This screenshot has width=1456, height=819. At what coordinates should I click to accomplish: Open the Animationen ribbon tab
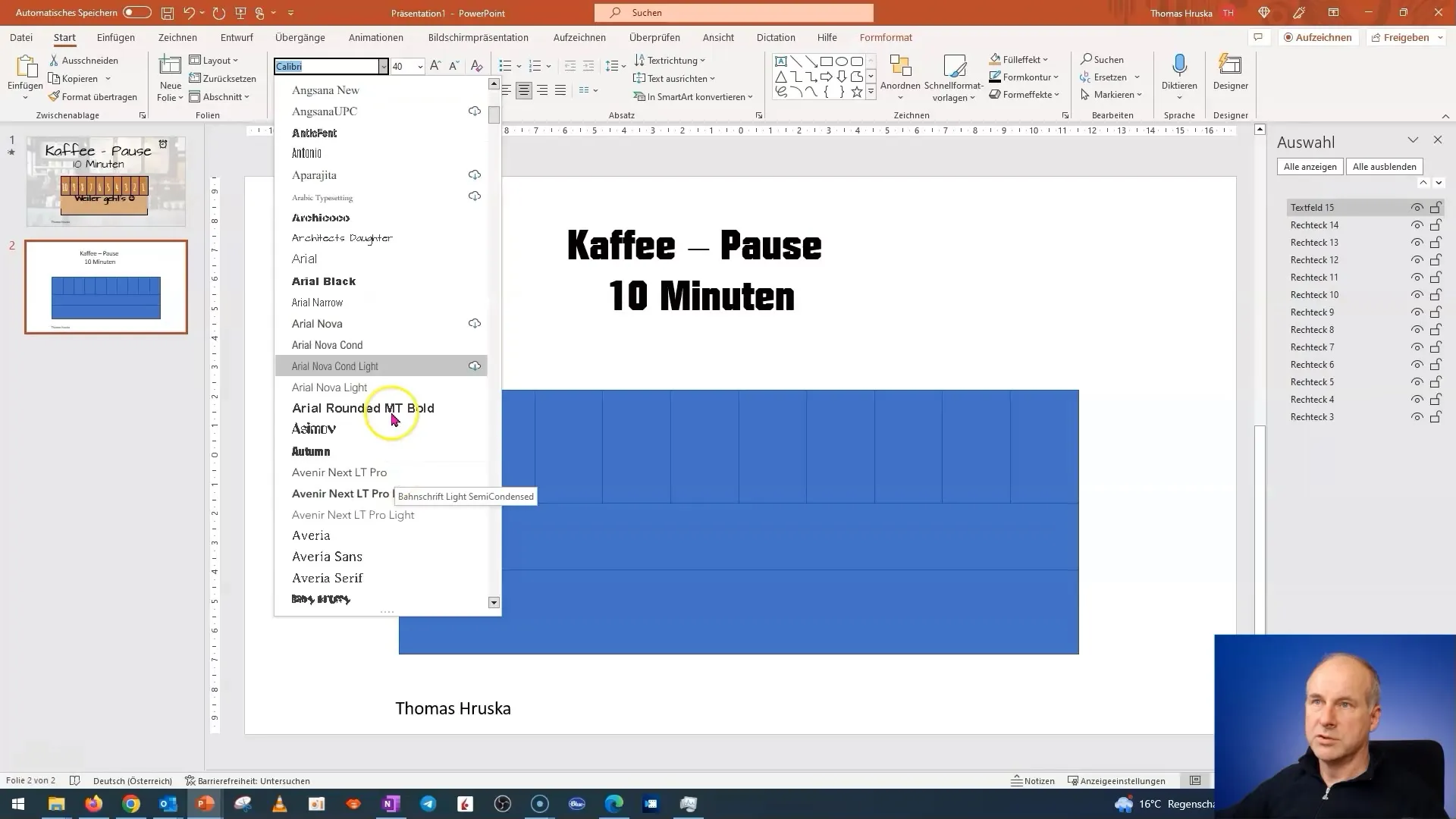coord(377,37)
